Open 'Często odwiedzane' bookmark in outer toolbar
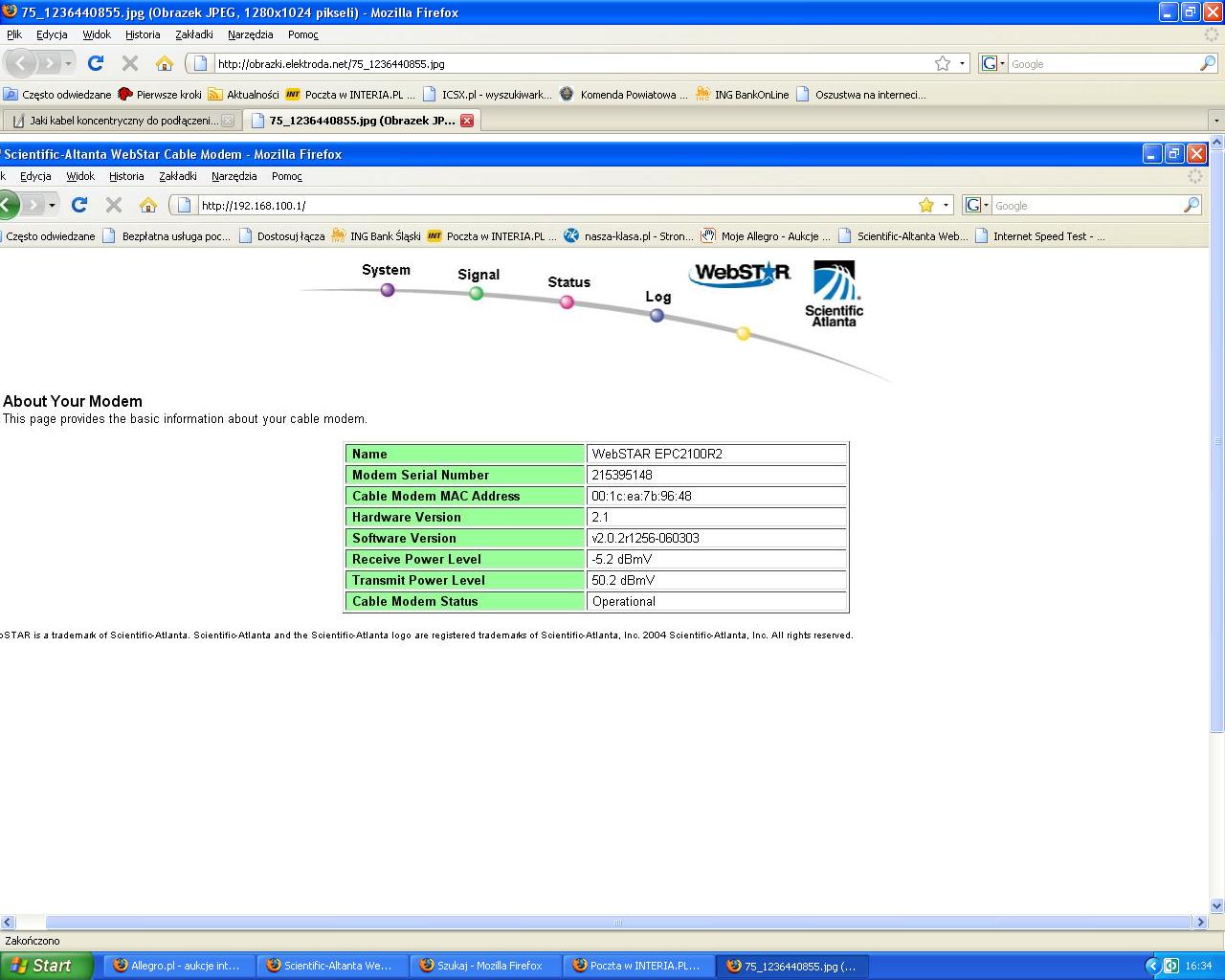The image size is (1225, 980). pyautogui.click(x=57, y=95)
